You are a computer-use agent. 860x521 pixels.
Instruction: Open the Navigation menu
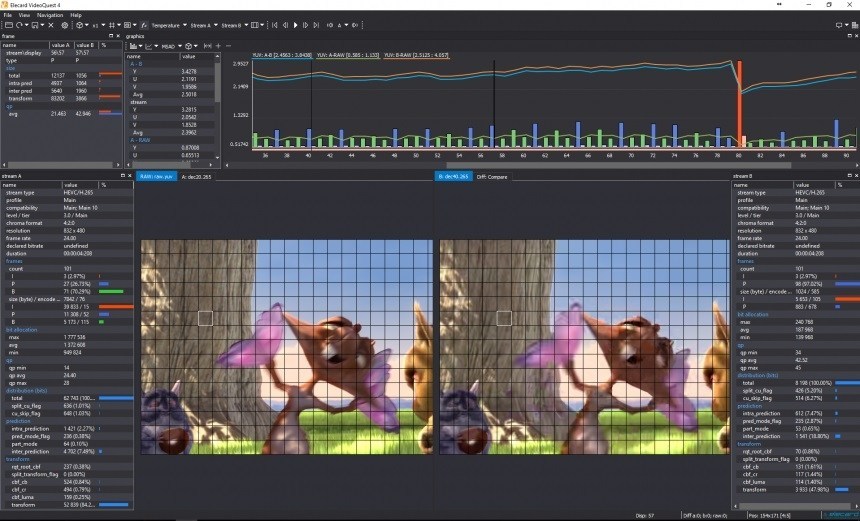50,15
